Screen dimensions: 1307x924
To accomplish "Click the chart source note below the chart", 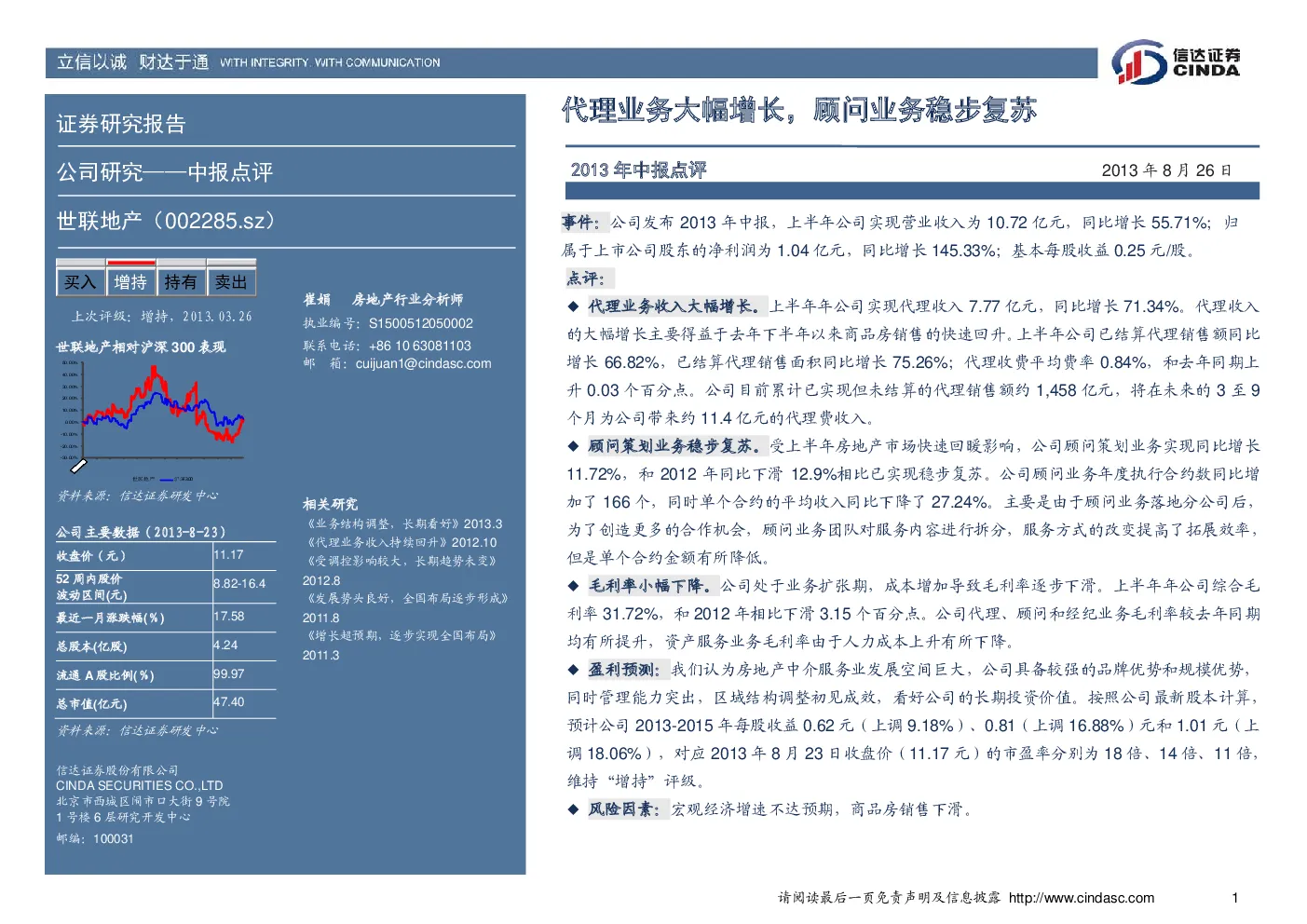I will click(x=138, y=496).
